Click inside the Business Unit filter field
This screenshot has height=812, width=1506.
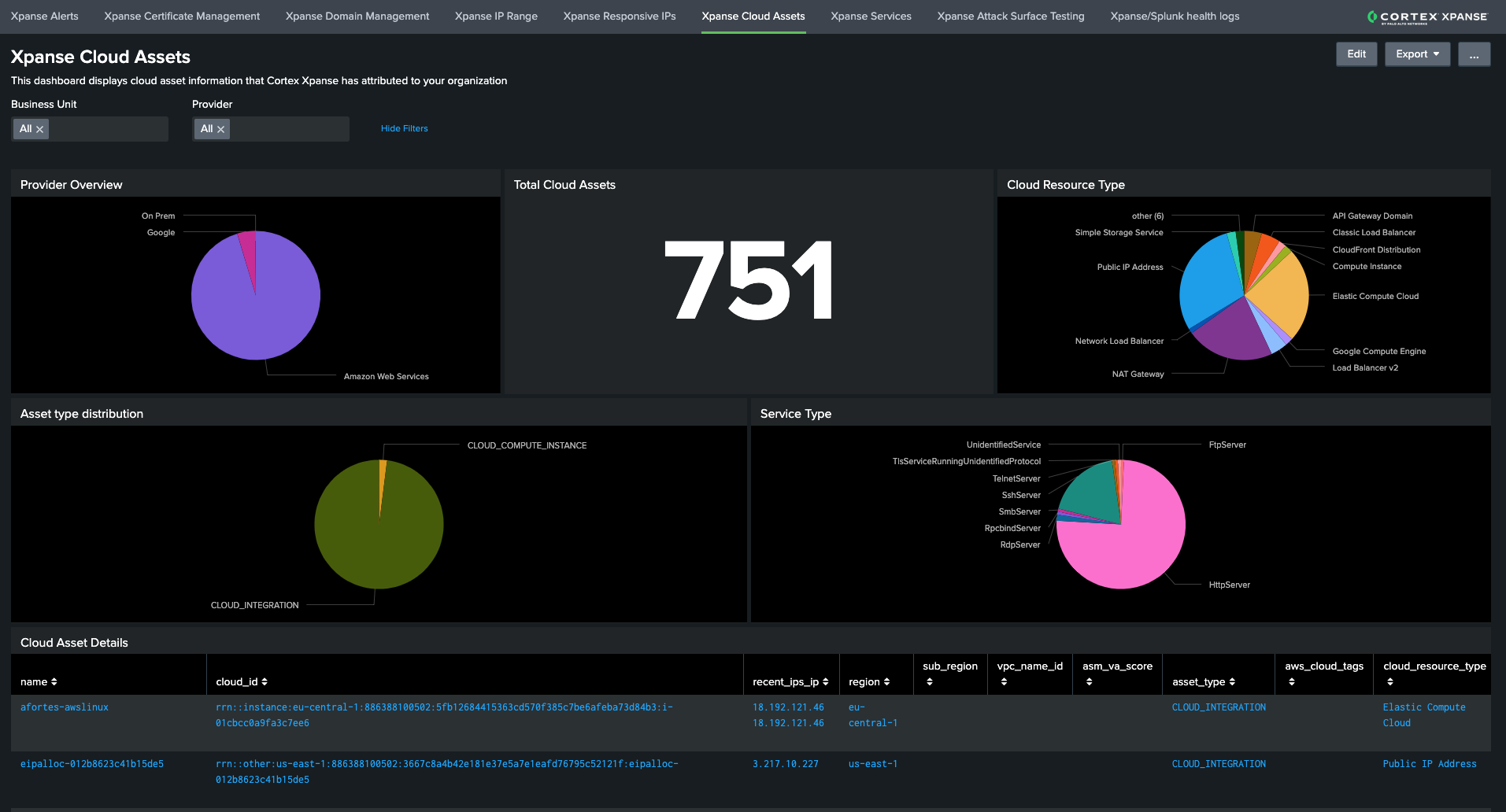90,129
